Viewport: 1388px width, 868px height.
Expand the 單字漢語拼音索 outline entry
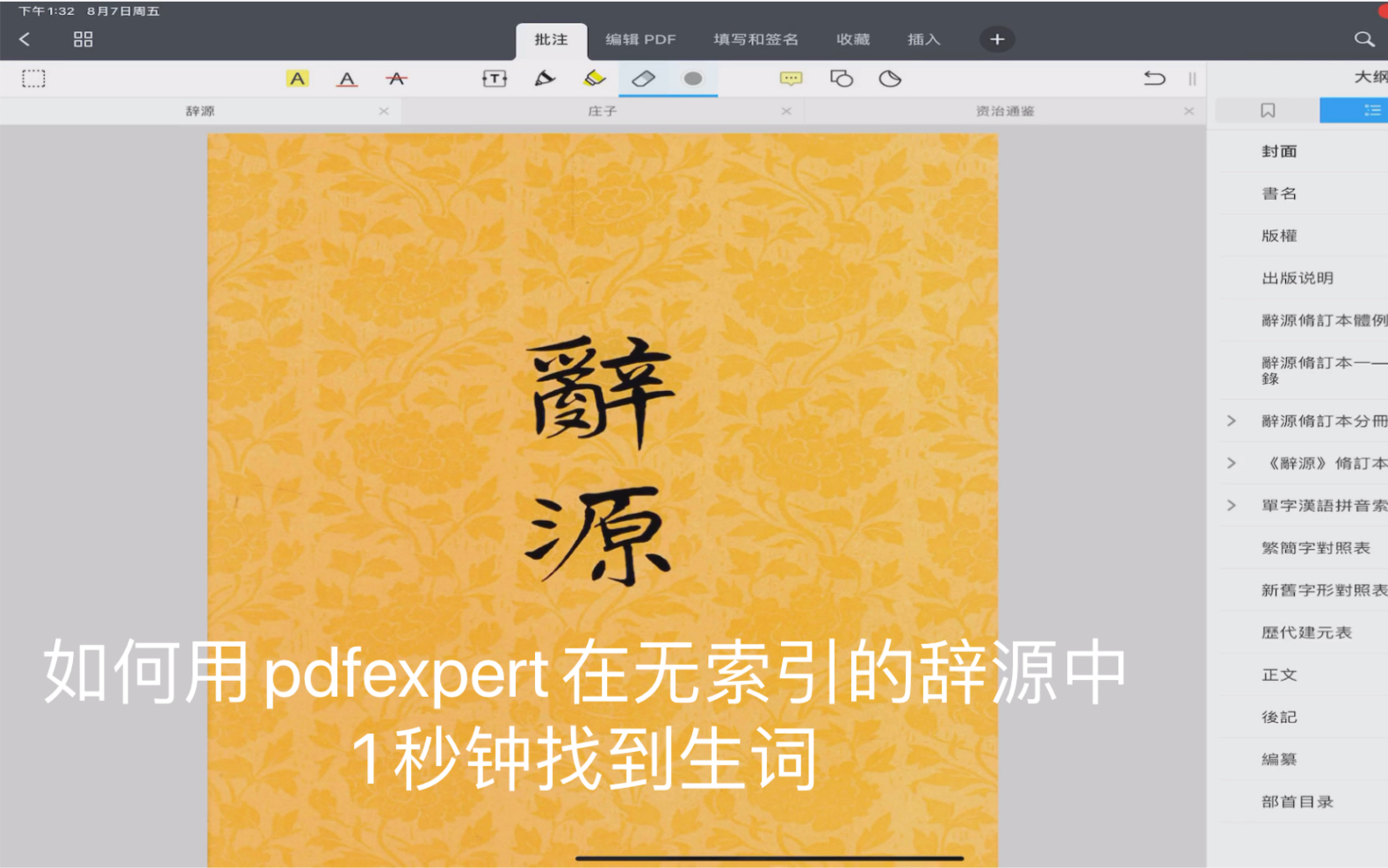[x=1232, y=505]
